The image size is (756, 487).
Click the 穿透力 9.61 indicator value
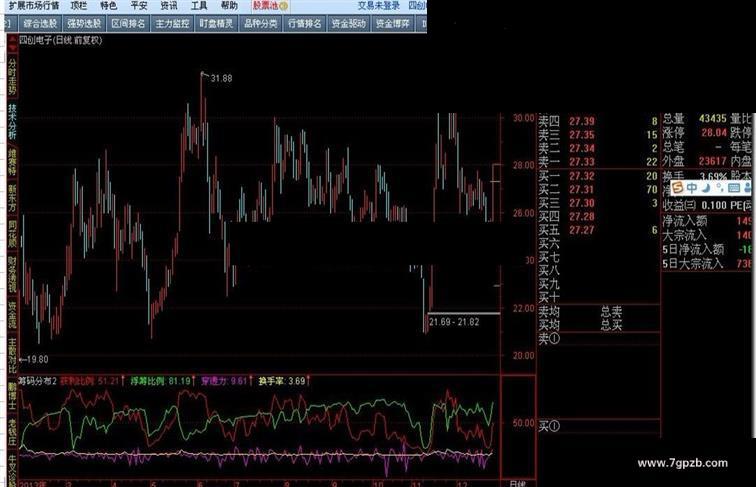(x=224, y=381)
